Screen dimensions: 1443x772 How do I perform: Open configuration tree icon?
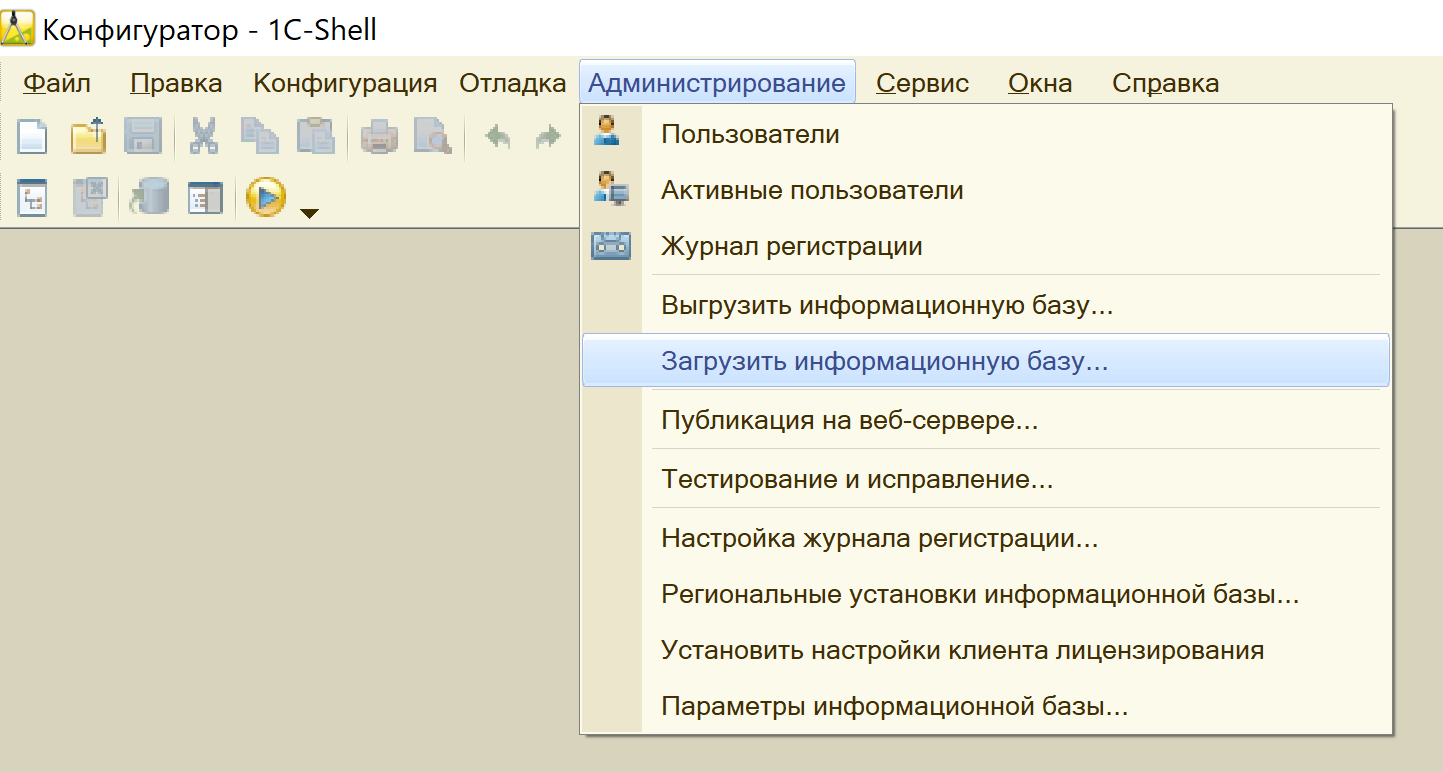pos(33,197)
